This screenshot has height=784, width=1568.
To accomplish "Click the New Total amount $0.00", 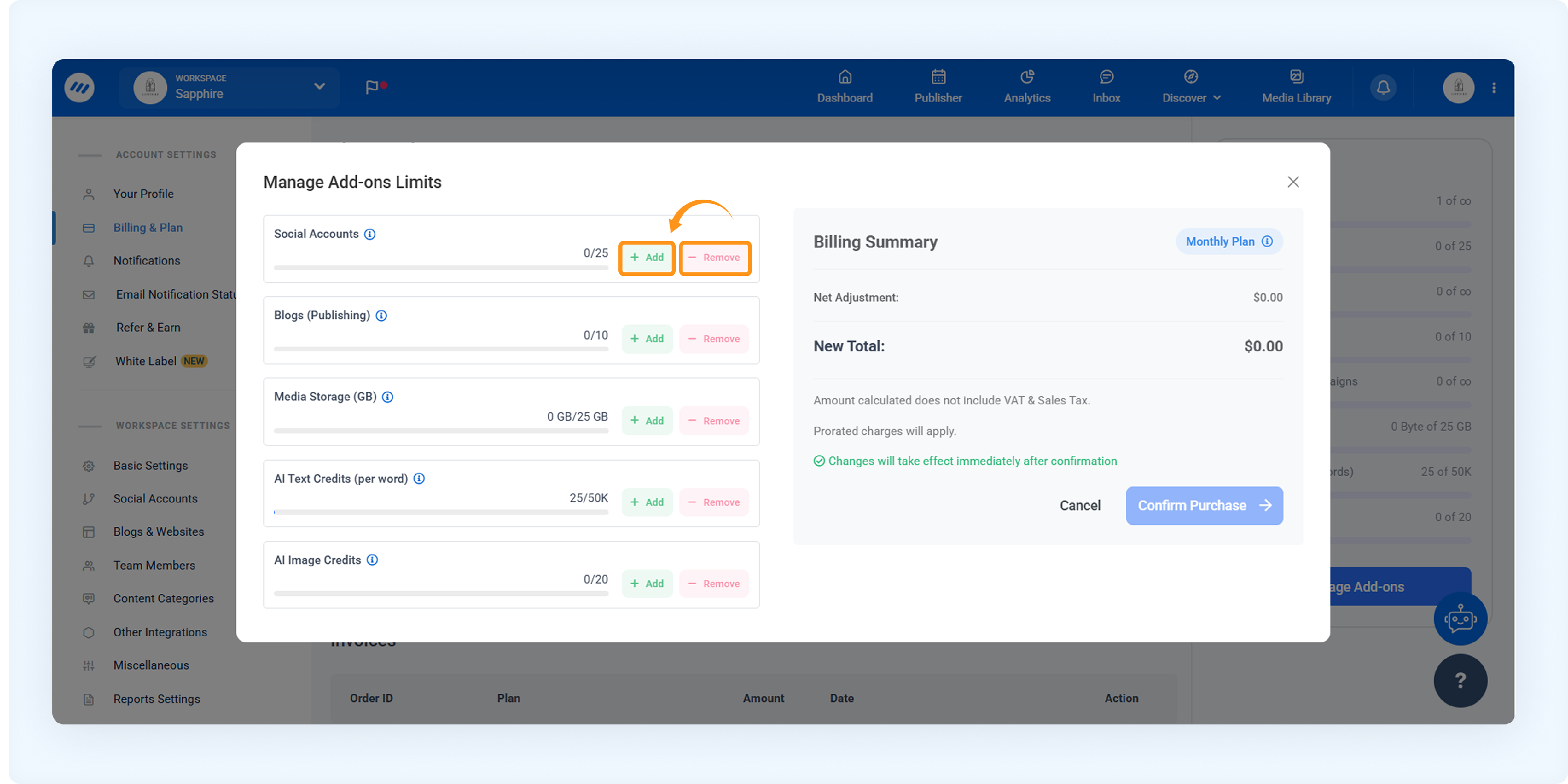I will pos(1263,347).
